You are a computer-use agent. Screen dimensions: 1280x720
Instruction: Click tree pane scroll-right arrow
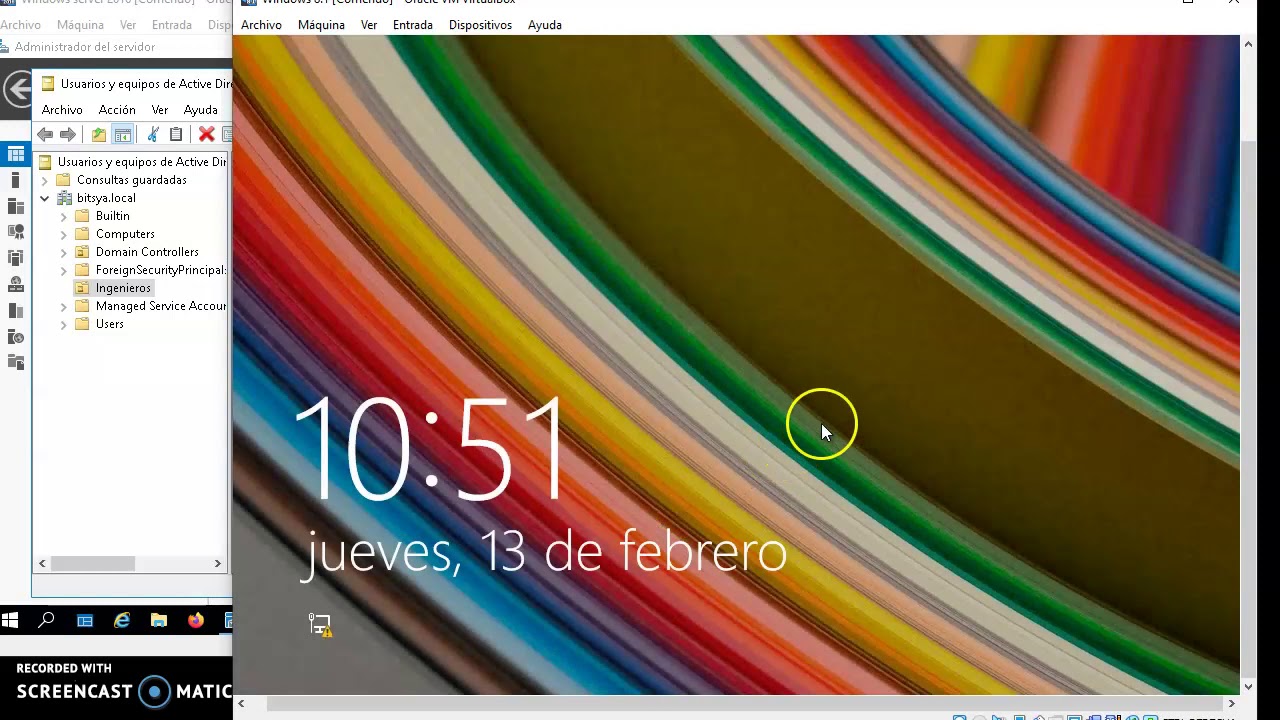(217, 564)
